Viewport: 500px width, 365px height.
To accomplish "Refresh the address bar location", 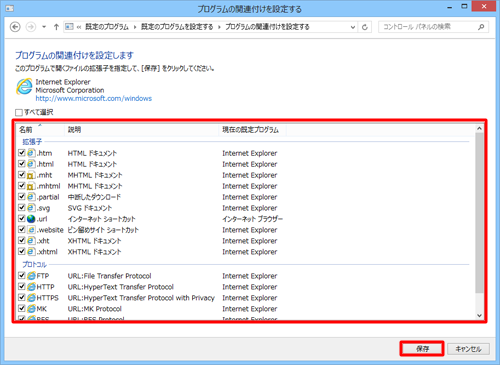I will 365,27.
